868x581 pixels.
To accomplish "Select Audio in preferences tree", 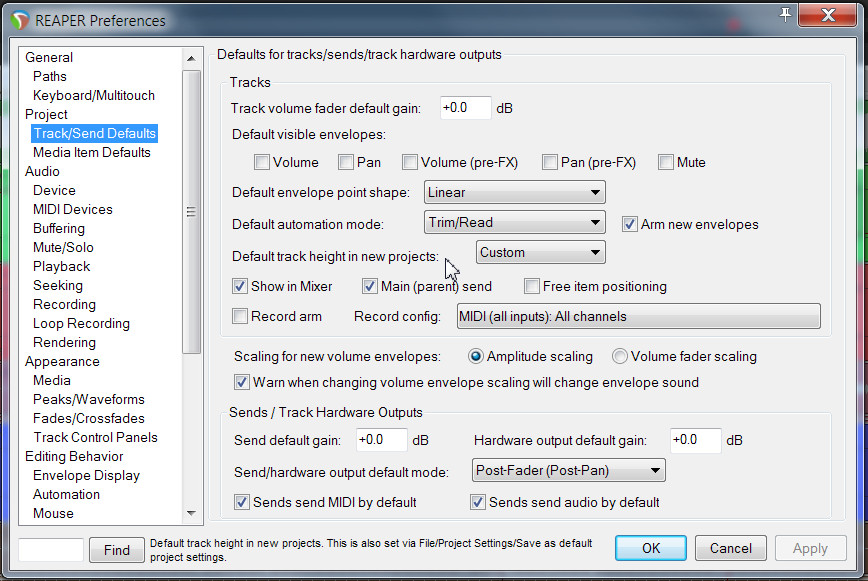I will [x=42, y=171].
